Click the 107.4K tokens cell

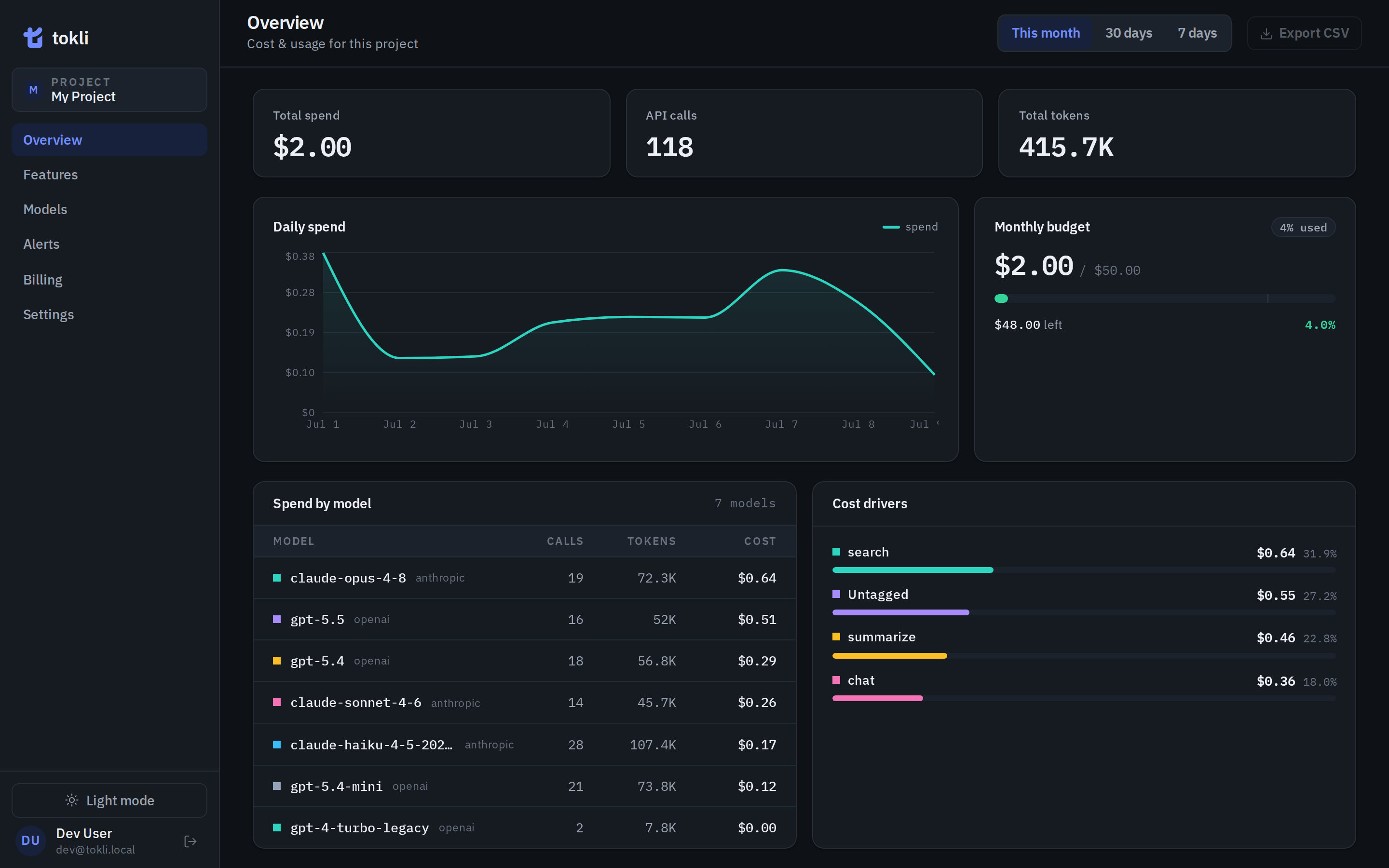653,745
